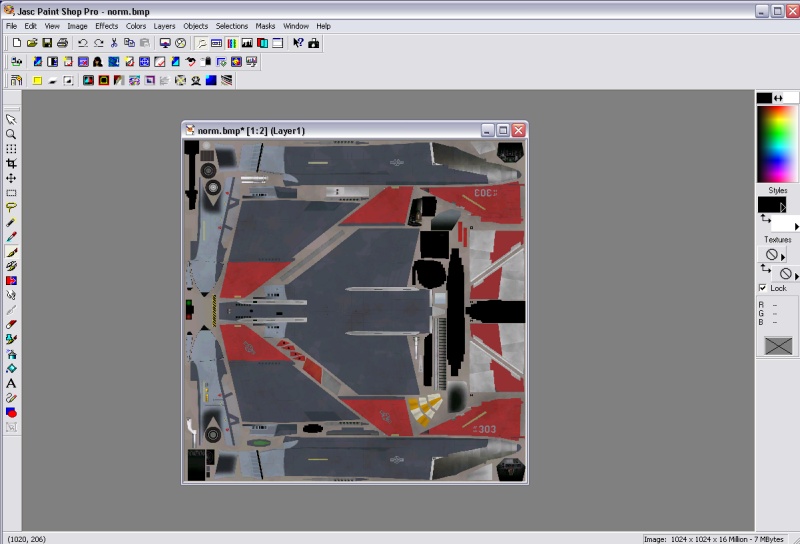Viewport: 800px width, 544px height.
Task: Open the full screen preview monitor icon
Action: (x=165, y=43)
